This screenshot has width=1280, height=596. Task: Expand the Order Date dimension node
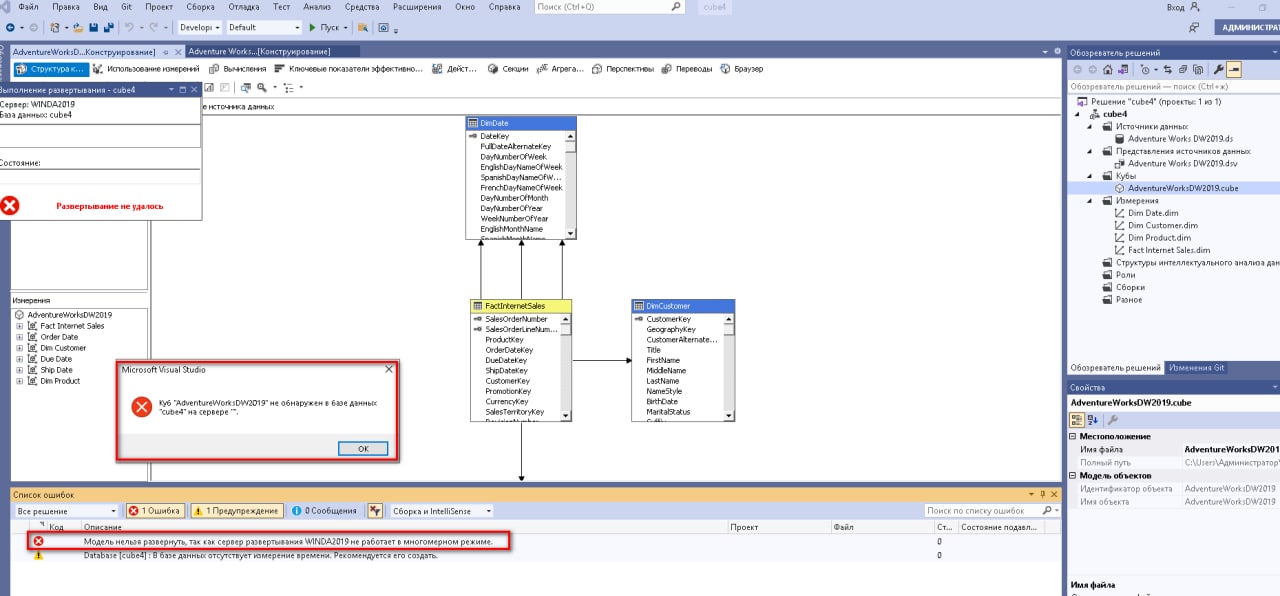[x=20, y=337]
